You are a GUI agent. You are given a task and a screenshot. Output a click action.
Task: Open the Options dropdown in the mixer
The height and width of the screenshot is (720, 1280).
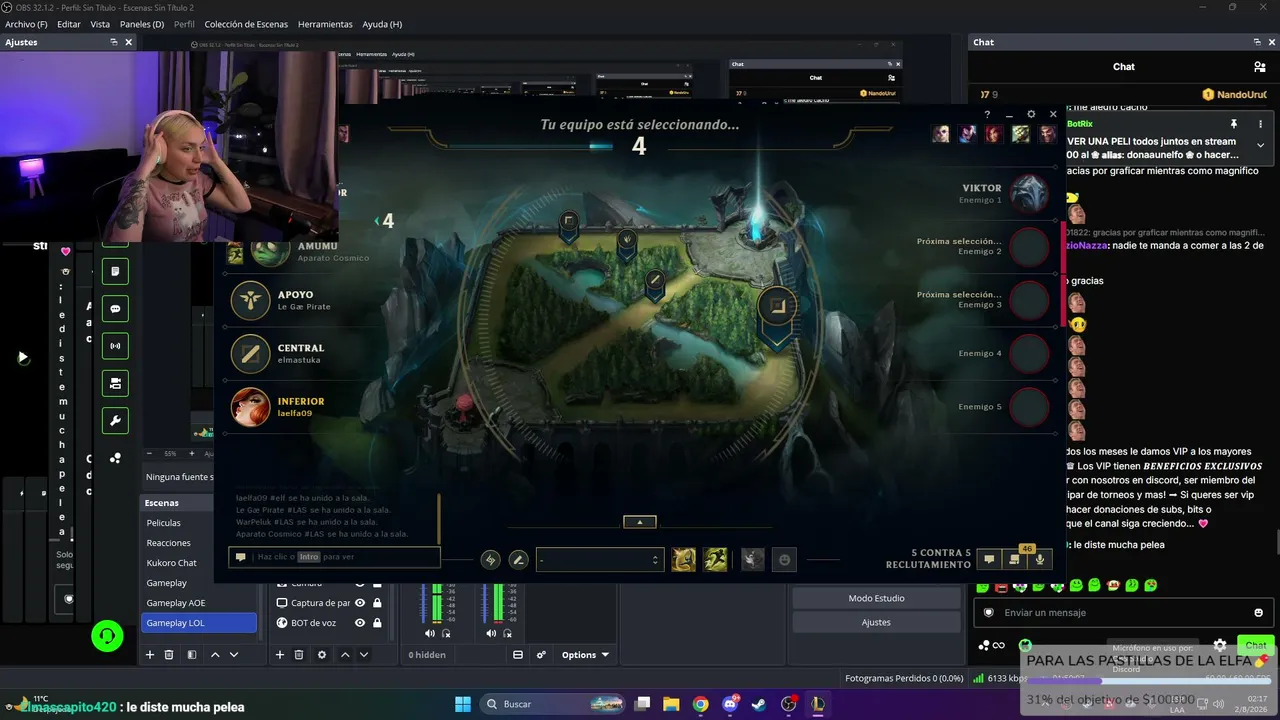coord(585,655)
